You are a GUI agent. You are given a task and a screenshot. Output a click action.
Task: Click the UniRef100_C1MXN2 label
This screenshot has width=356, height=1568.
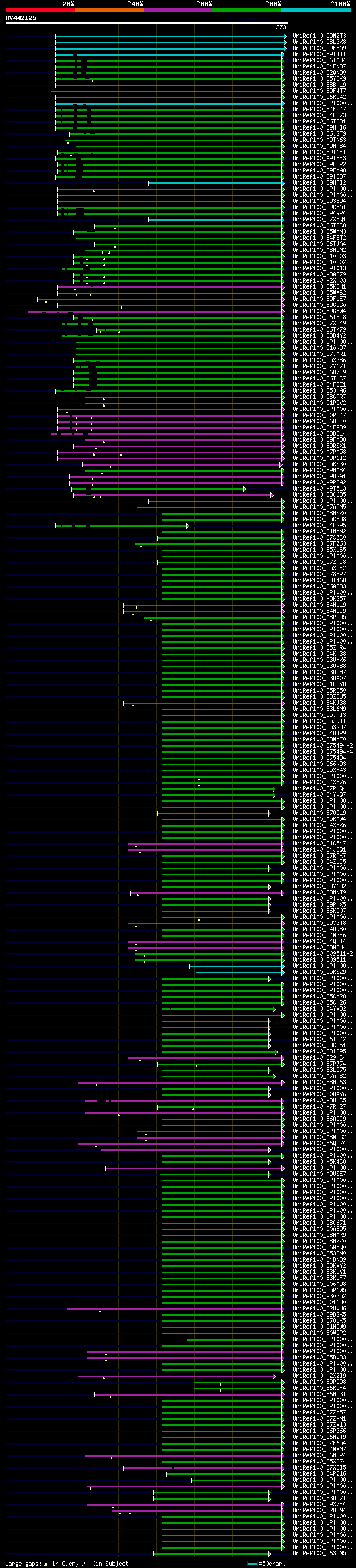[319, 531]
